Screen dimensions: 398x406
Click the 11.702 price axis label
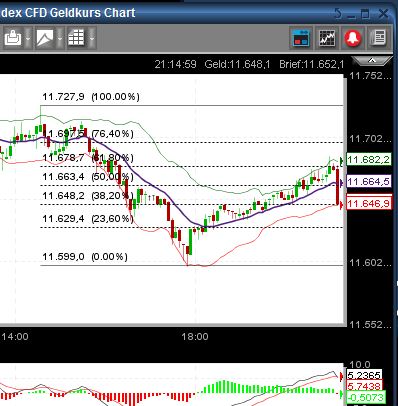[x=370, y=138]
